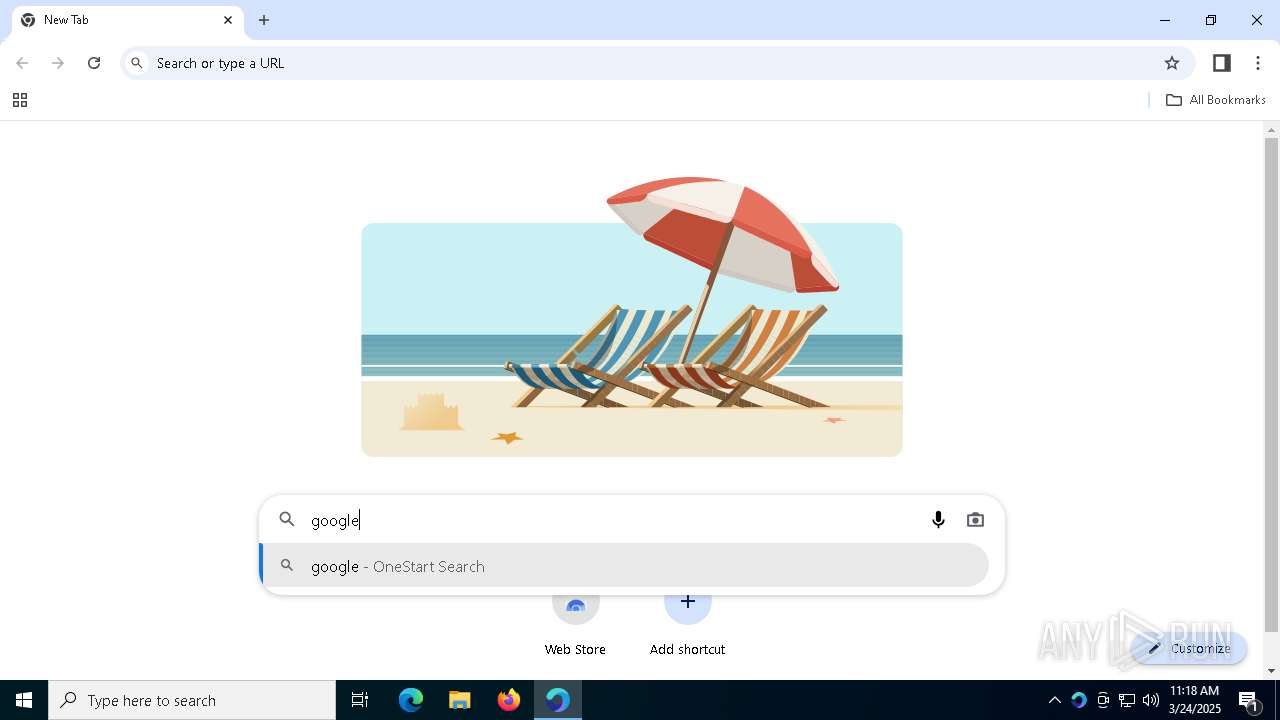Image resolution: width=1280 pixels, height=720 pixels.
Task: Open the volume control tray icon
Action: 1151,700
